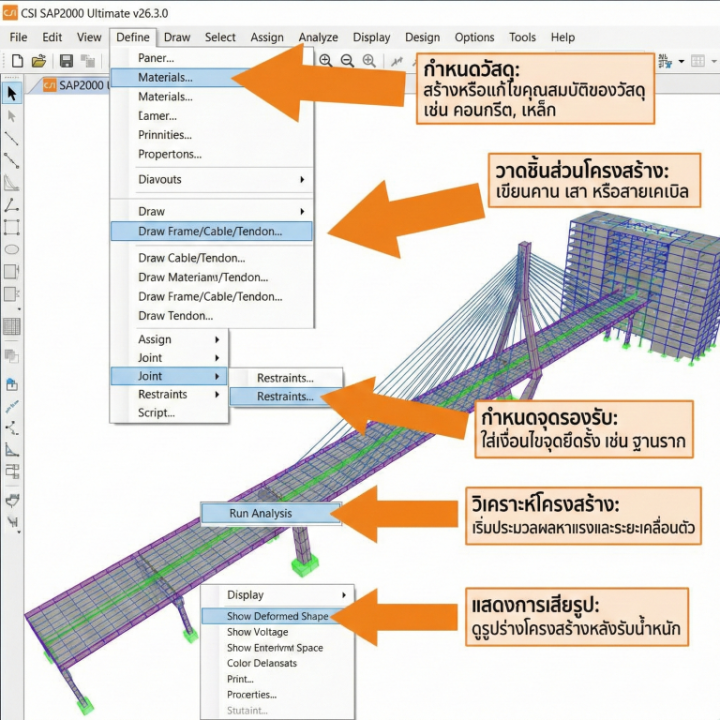This screenshot has height=720, width=720.
Task: Expand the Diavouts submenu arrow
Action: (302, 180)
